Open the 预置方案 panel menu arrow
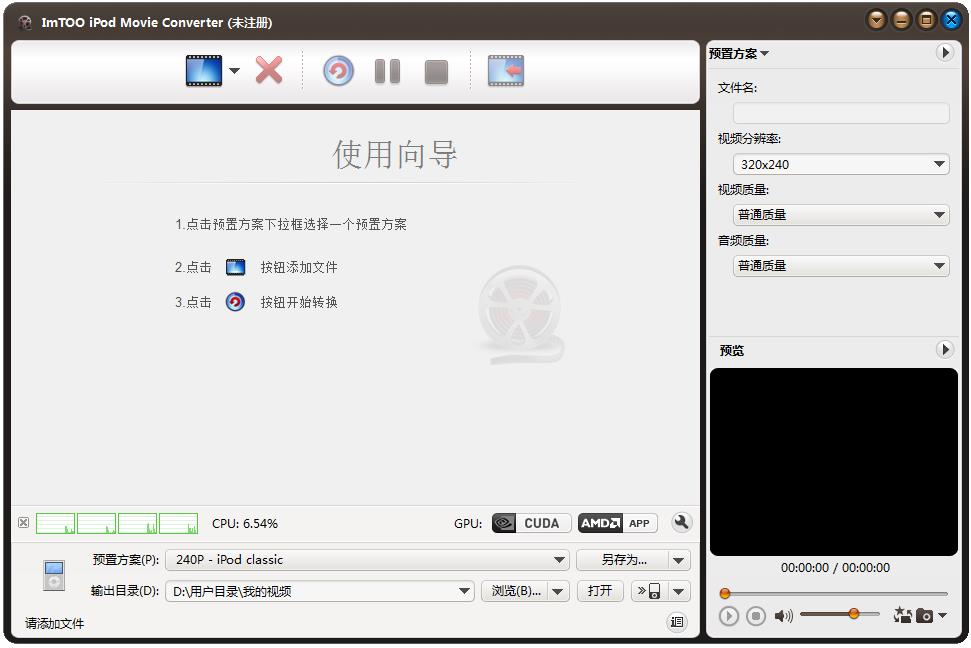Image resolution: width=971 pixels, height=648 pixels. (x=943, y=52)
